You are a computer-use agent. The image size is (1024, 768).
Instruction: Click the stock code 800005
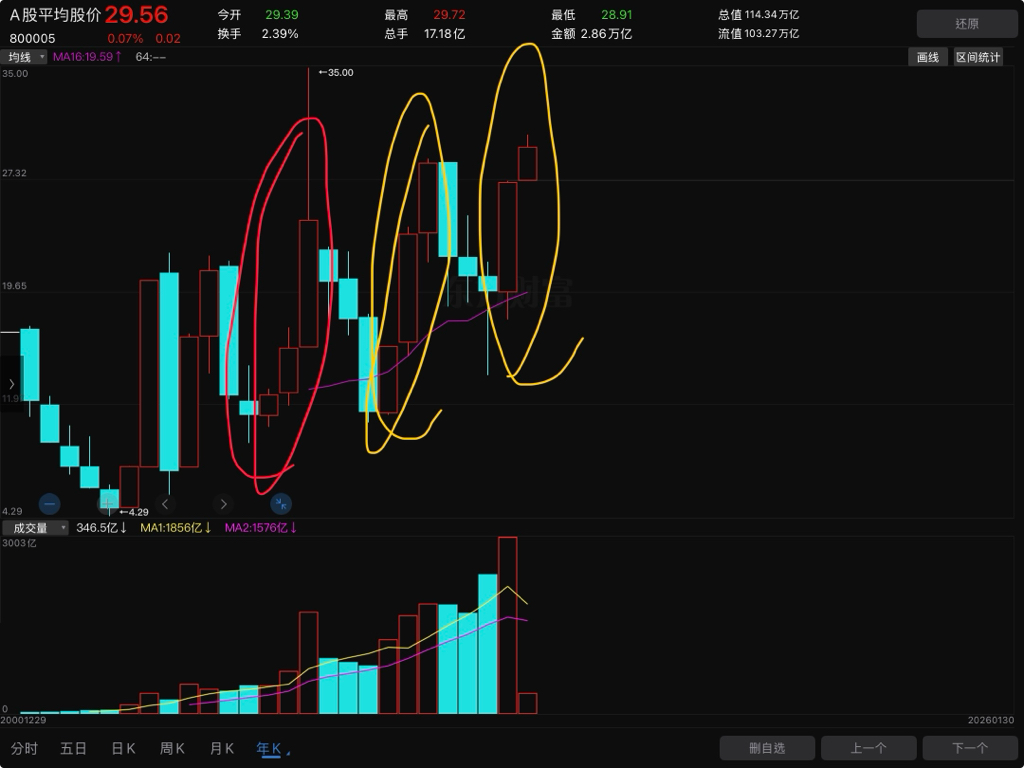click(x=32, y=39)
